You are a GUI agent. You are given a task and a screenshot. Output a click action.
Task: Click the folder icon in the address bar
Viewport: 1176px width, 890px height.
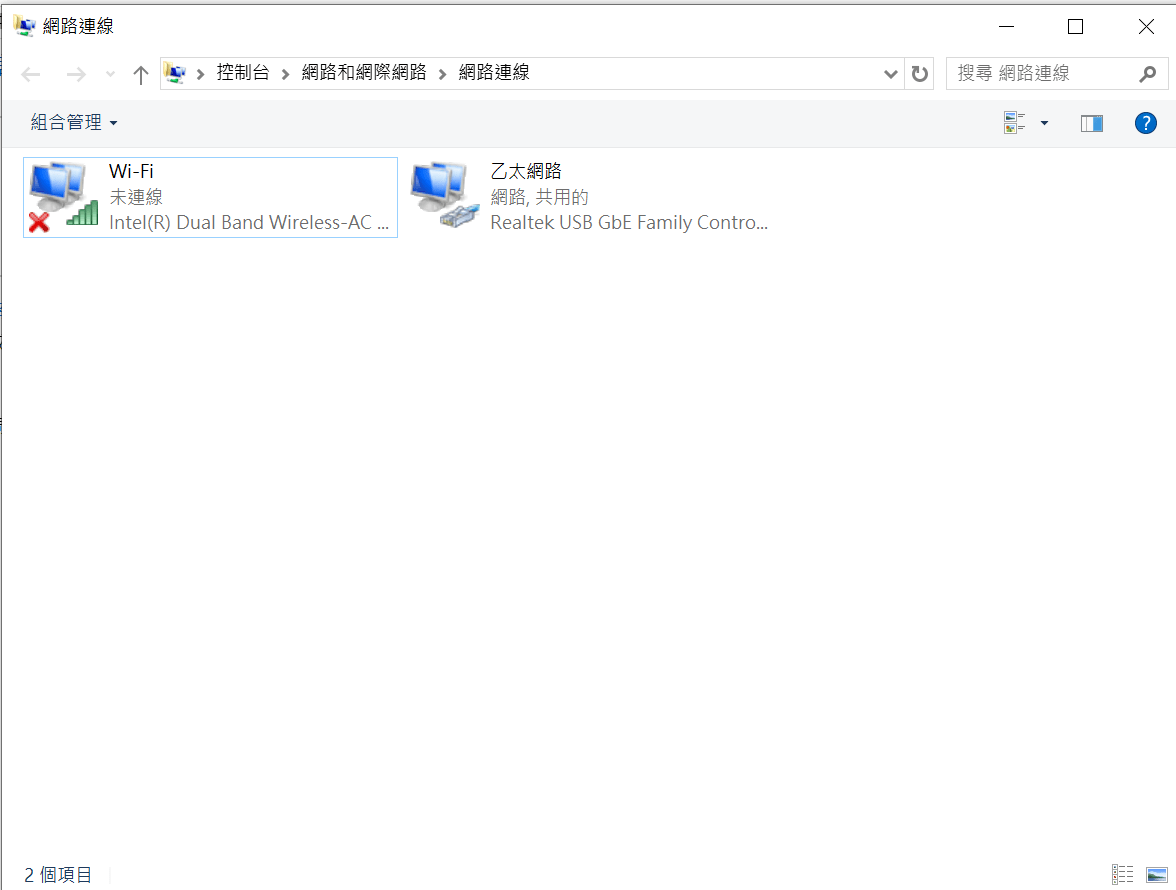[175, 73]
